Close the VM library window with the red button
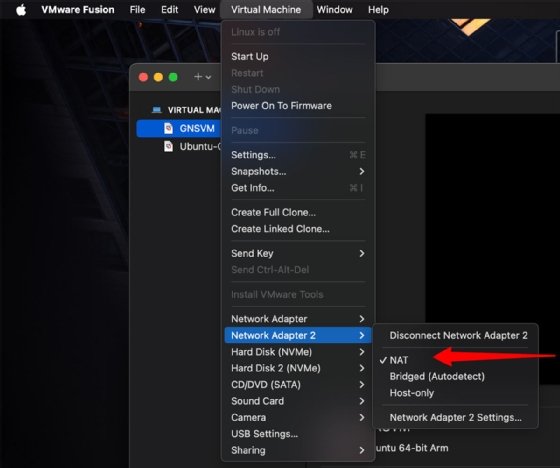Viewport: 560px width, 468px height. (x=144, y=77)
